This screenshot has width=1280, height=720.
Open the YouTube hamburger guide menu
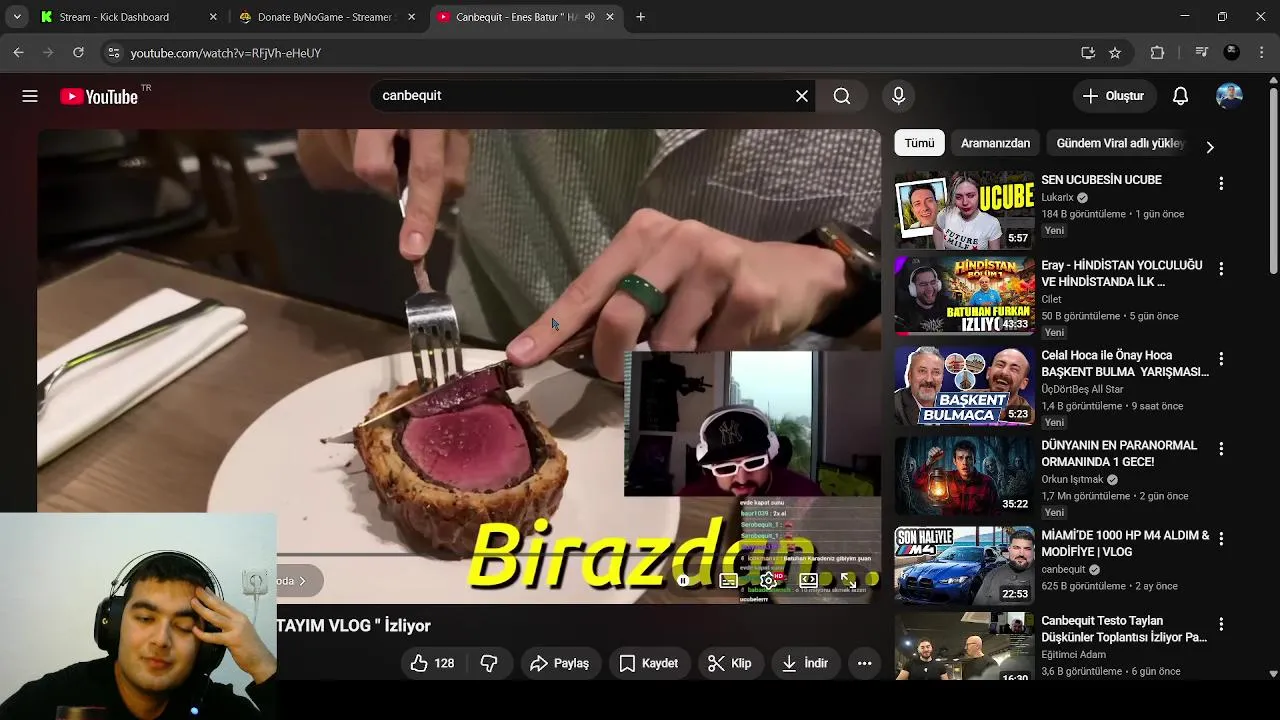[x=30, y=96]
